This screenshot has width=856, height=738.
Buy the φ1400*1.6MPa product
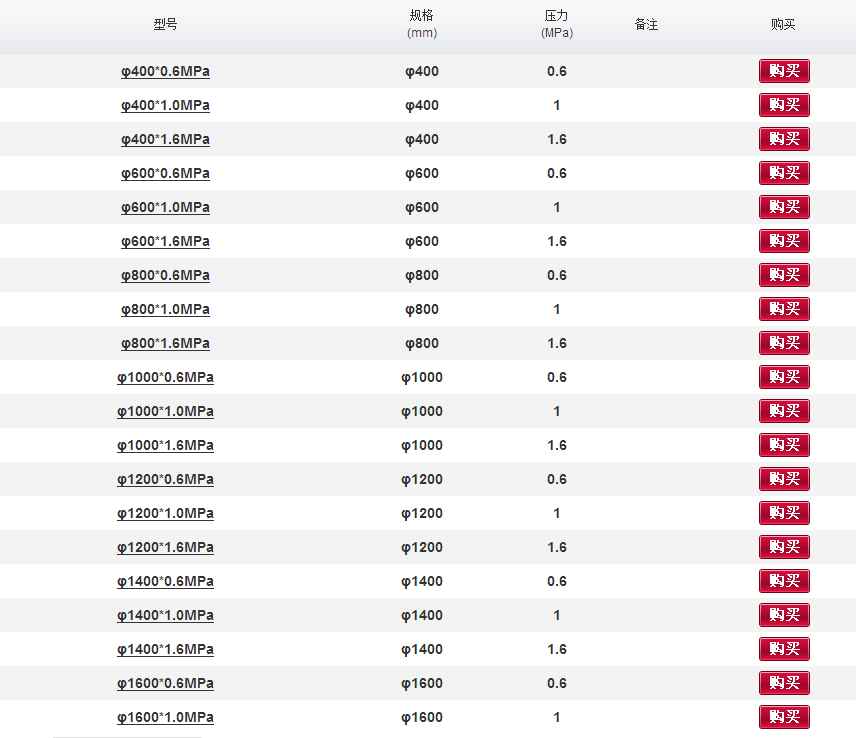click(784, 648)
